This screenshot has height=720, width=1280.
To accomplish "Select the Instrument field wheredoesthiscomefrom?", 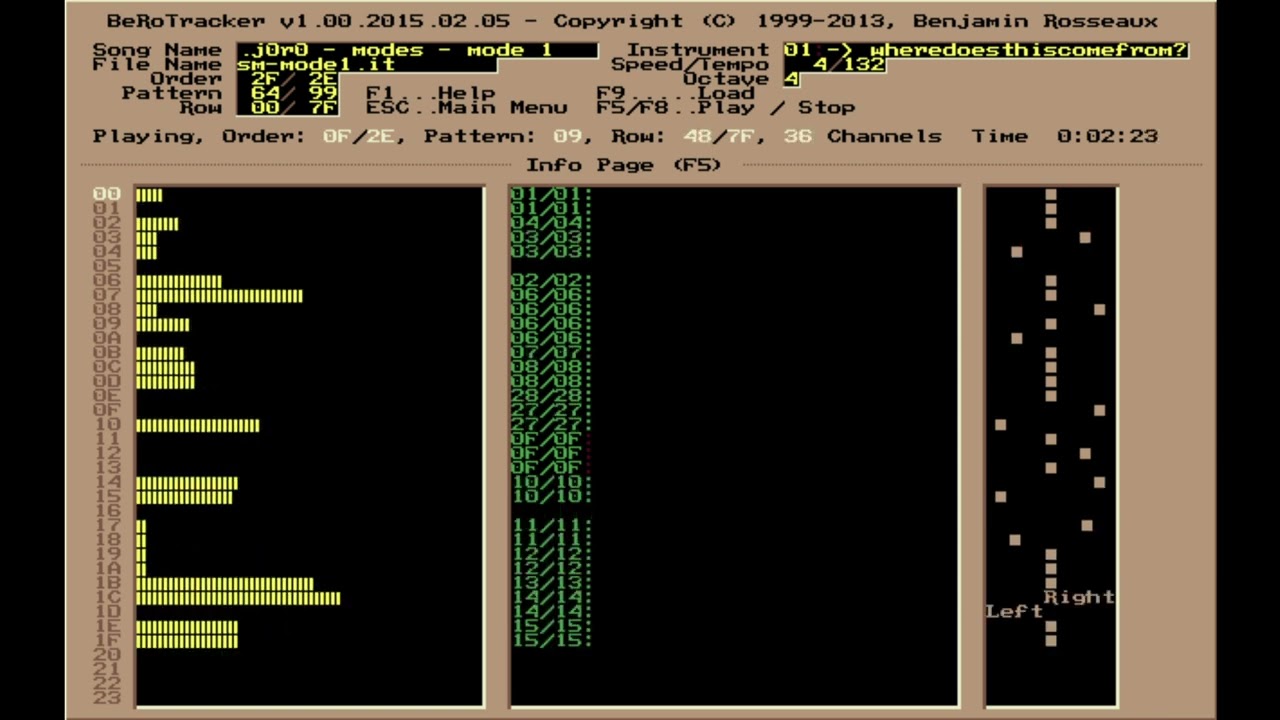I will coord(986,50).
